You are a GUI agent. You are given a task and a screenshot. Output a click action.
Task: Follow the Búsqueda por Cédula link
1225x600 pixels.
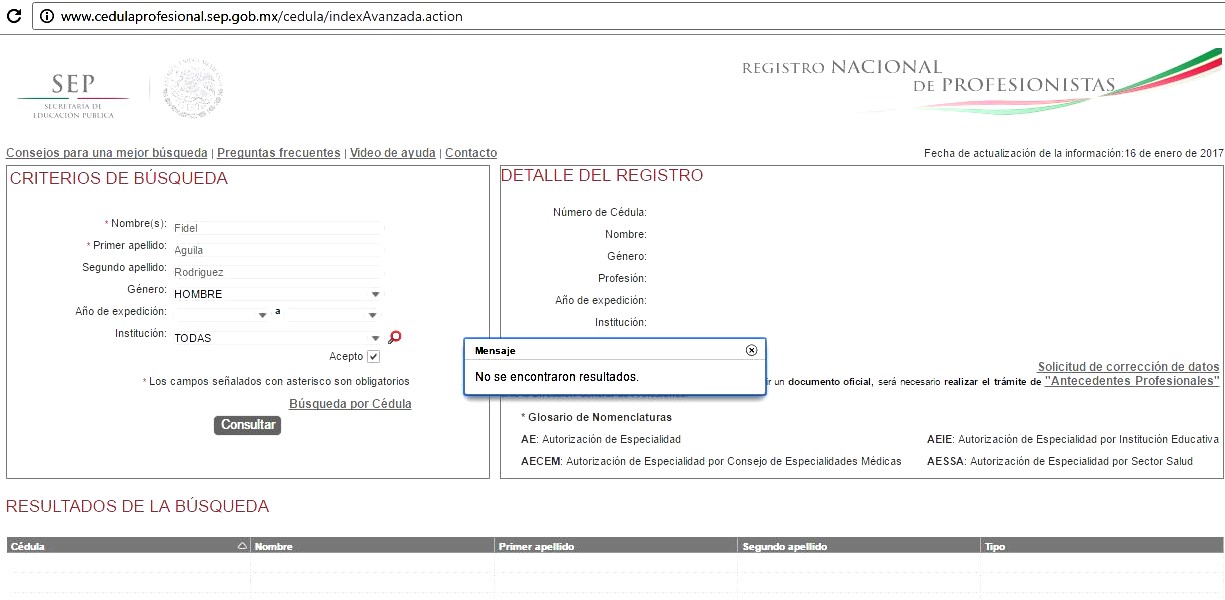tap(350, 404)
